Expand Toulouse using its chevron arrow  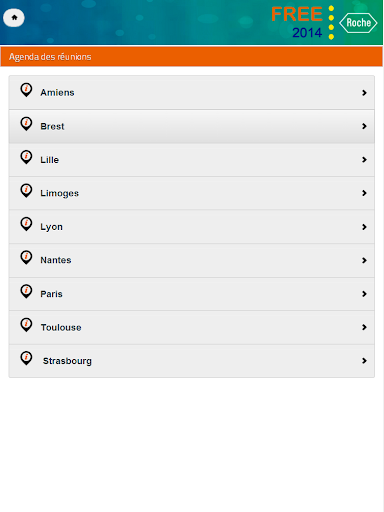tap(364, 327)
